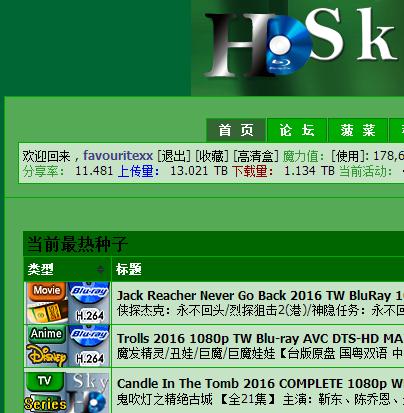Click the Blu-ray icon in Trolls row
The width and height of the screenshot is (404, 413).
point(89,335)
